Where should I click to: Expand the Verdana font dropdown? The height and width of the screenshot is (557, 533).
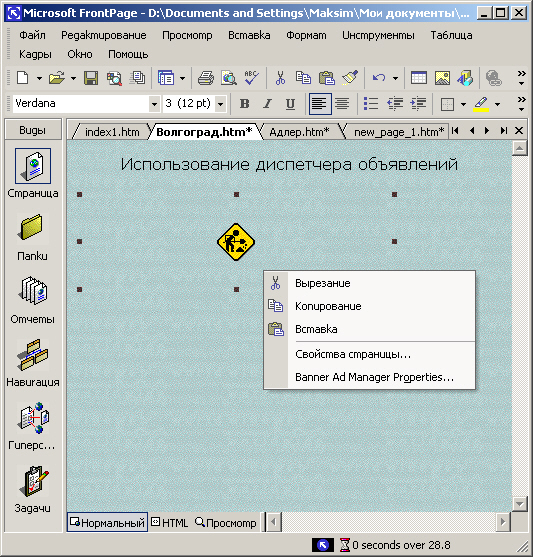154,104
